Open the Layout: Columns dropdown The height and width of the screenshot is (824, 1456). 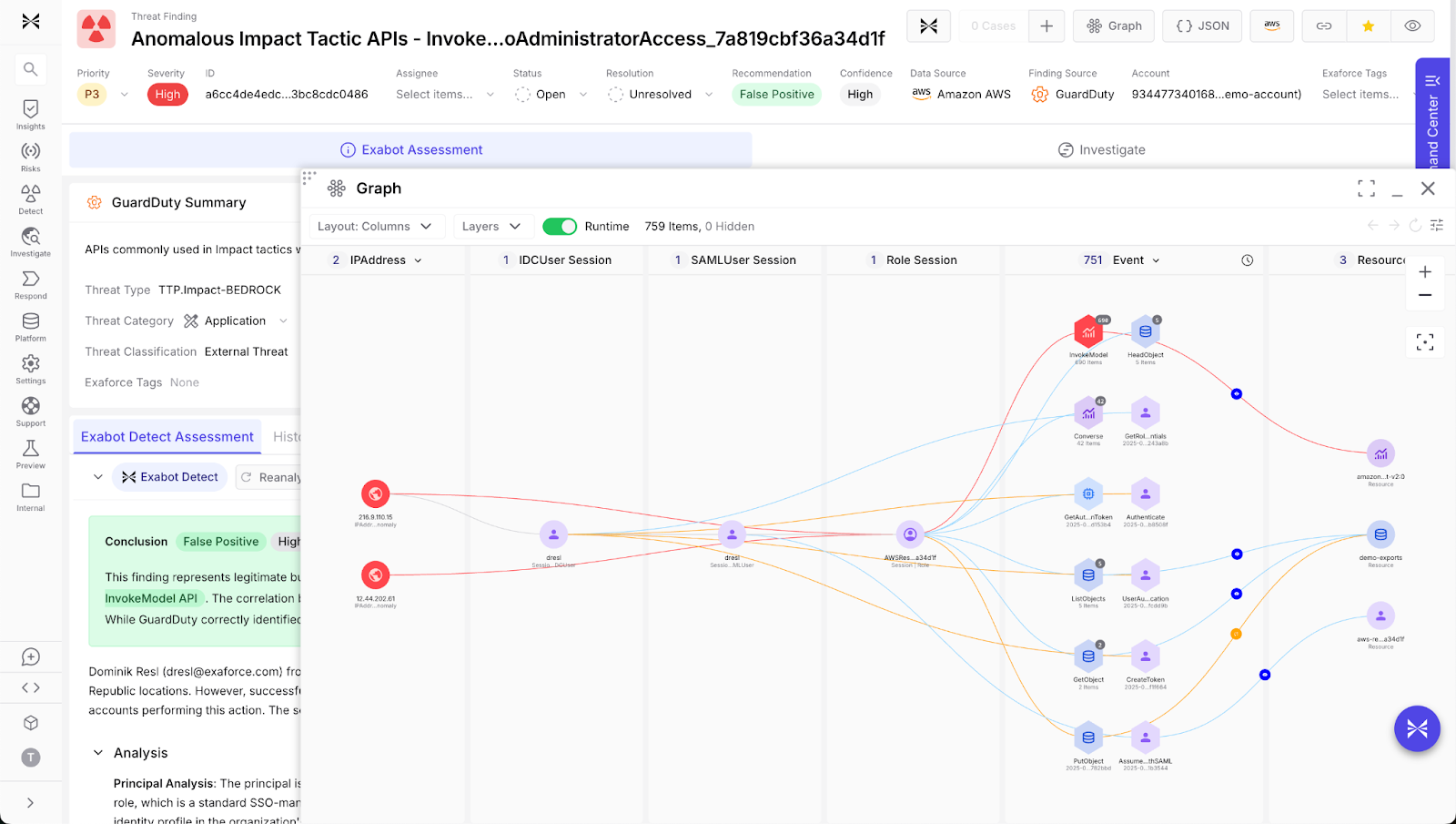(x=377, y=226)
